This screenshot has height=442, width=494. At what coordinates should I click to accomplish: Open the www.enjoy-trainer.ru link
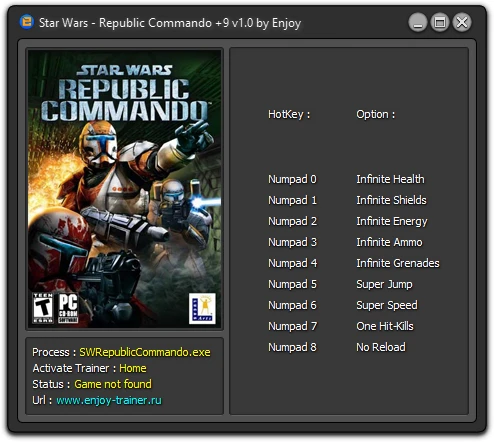click(109, 400)
